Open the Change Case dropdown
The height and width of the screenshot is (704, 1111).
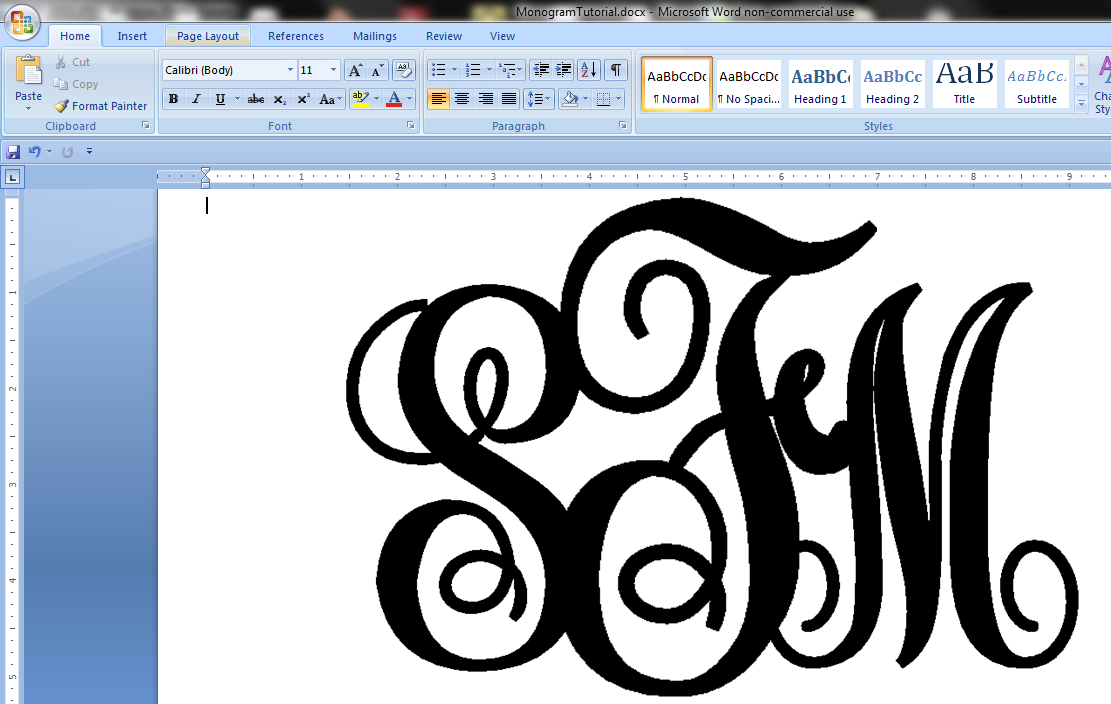[330, 99]
